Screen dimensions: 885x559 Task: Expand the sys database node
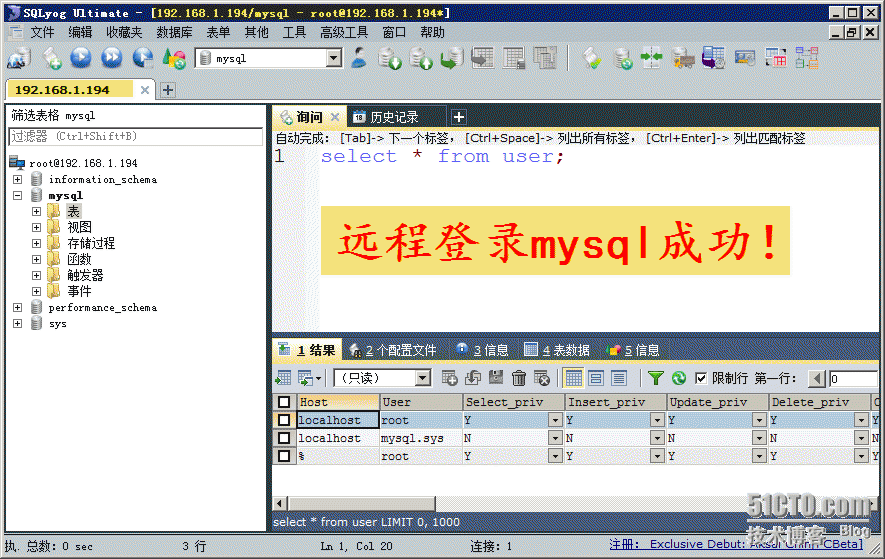17,324
